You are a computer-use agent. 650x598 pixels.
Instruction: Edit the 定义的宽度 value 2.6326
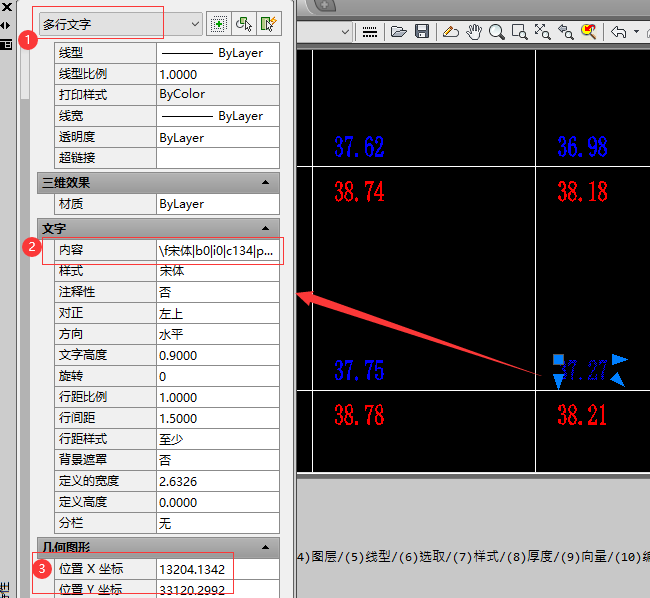coord(218,481)
